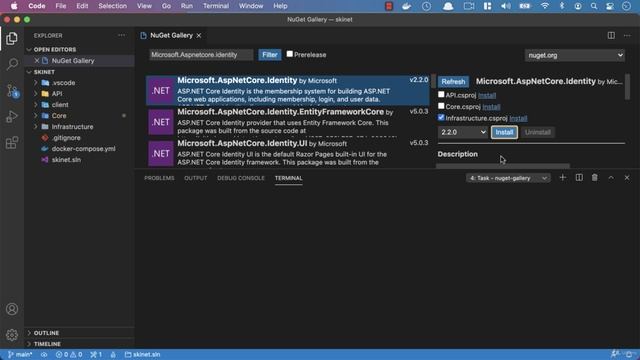This screenshot has height=360, width=640.
Task: Click skinet.sln in status bar
Action: tap(142, 354)
